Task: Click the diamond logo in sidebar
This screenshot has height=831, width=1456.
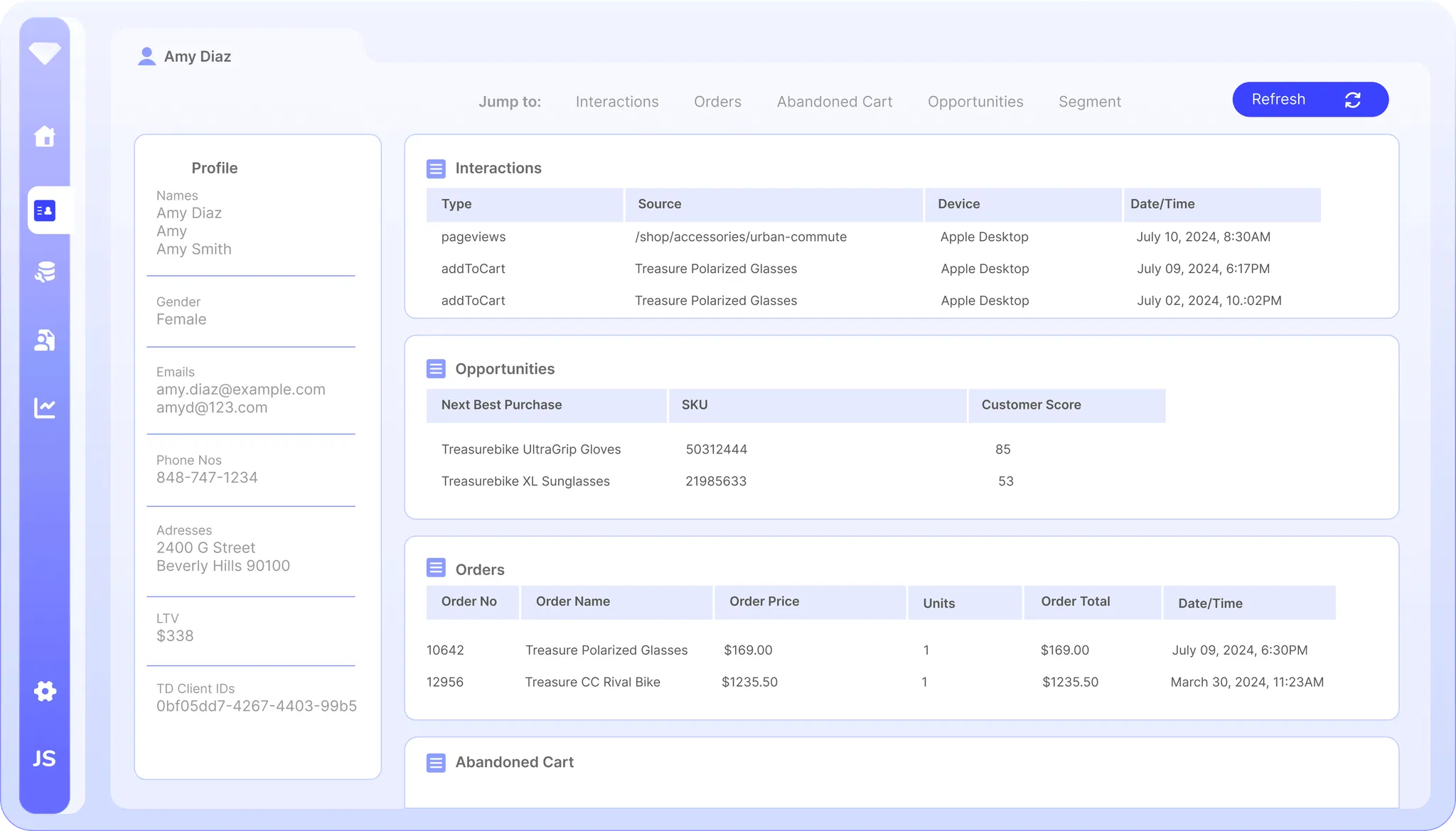Action: click(x=45, y=53)
